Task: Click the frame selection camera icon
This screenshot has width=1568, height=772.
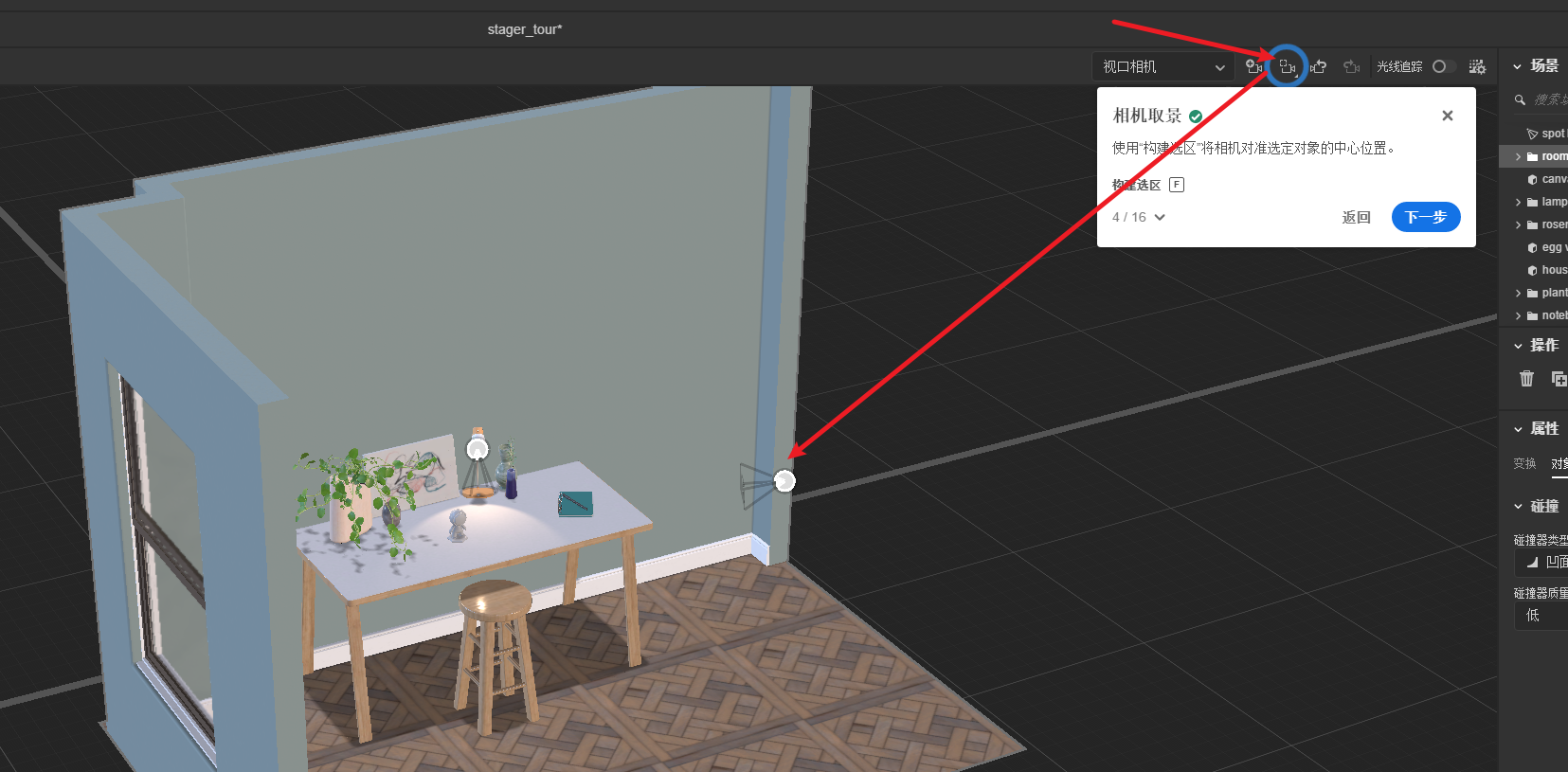Action: pyautogui.click(x=1287, y=66)
